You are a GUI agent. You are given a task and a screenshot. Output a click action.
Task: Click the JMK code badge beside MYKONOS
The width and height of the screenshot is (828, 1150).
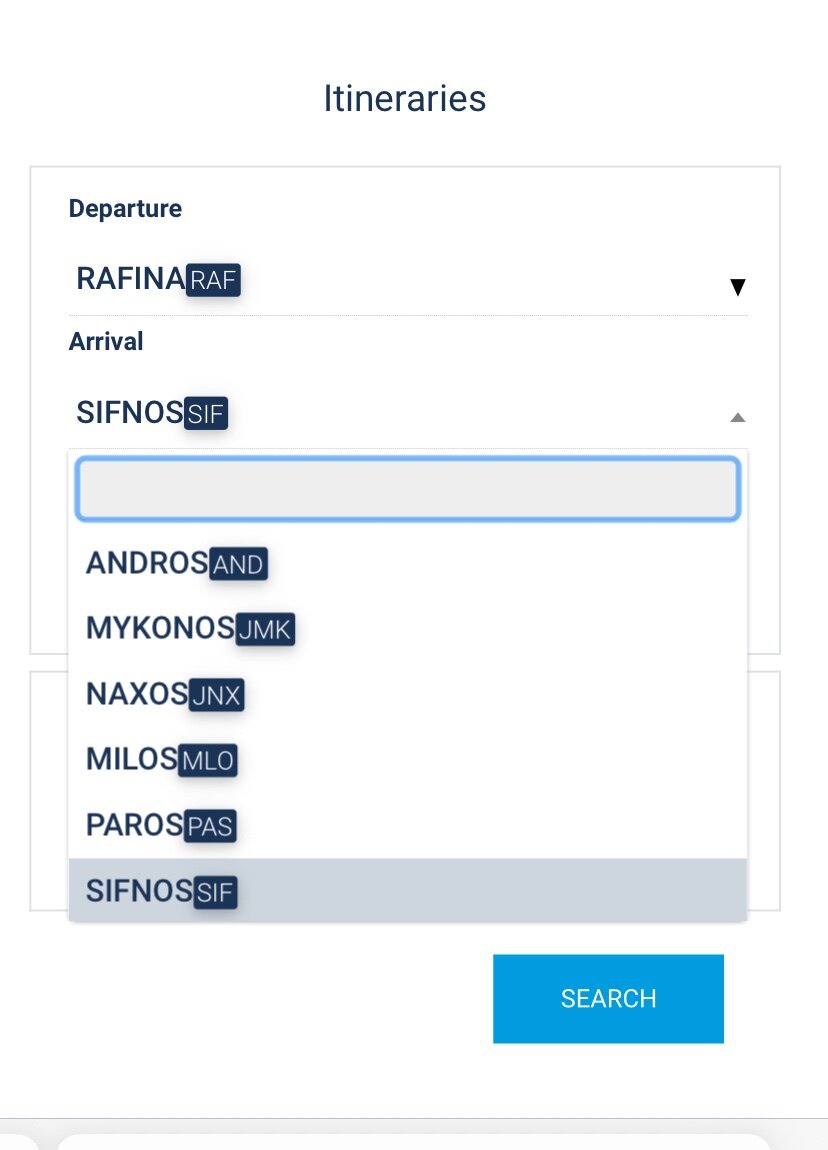[x=265, y=630]
